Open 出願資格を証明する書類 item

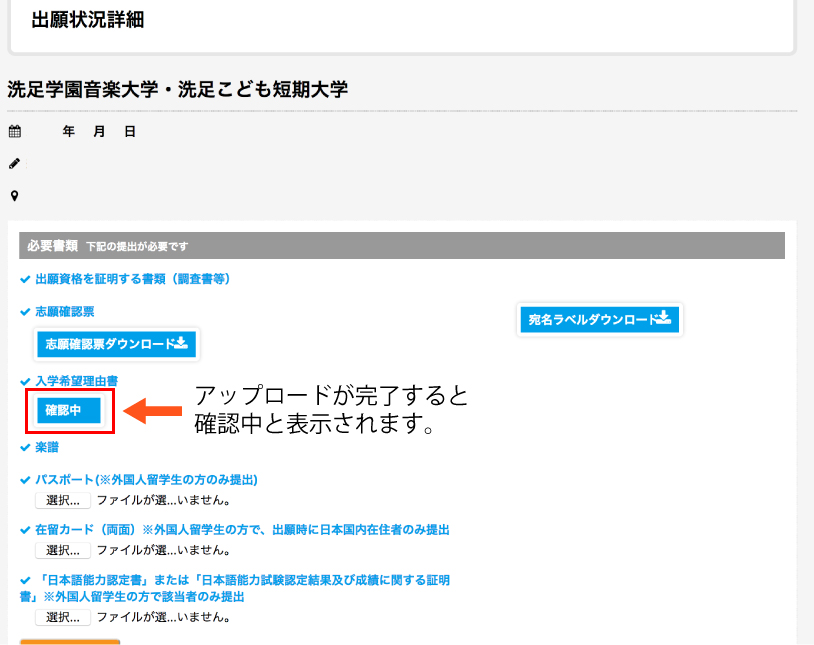point(133,279)
